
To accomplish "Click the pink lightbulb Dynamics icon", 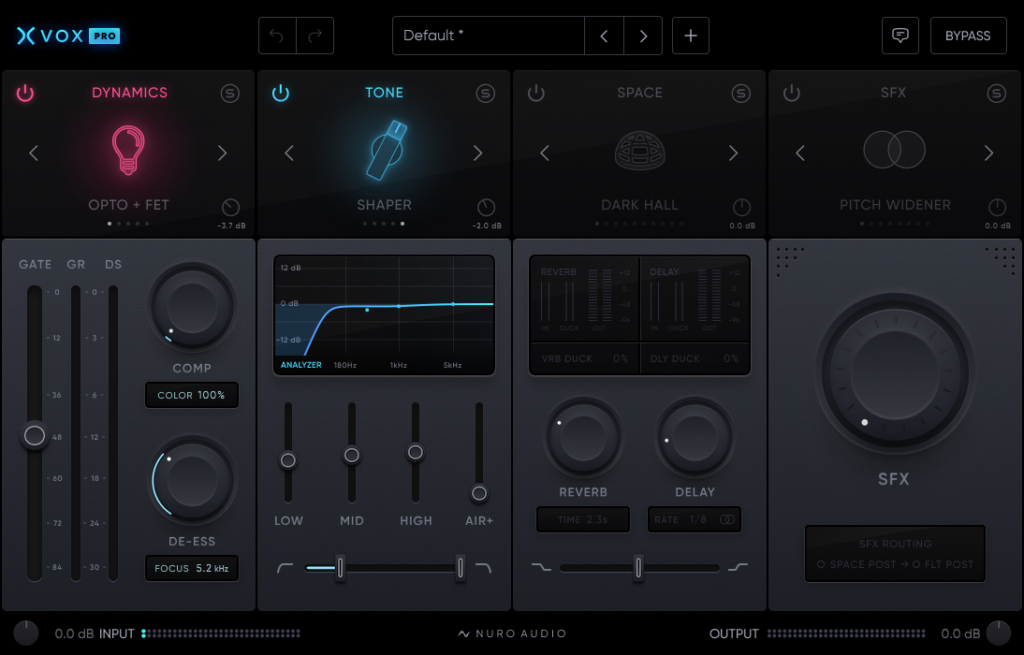I will 128,151.
